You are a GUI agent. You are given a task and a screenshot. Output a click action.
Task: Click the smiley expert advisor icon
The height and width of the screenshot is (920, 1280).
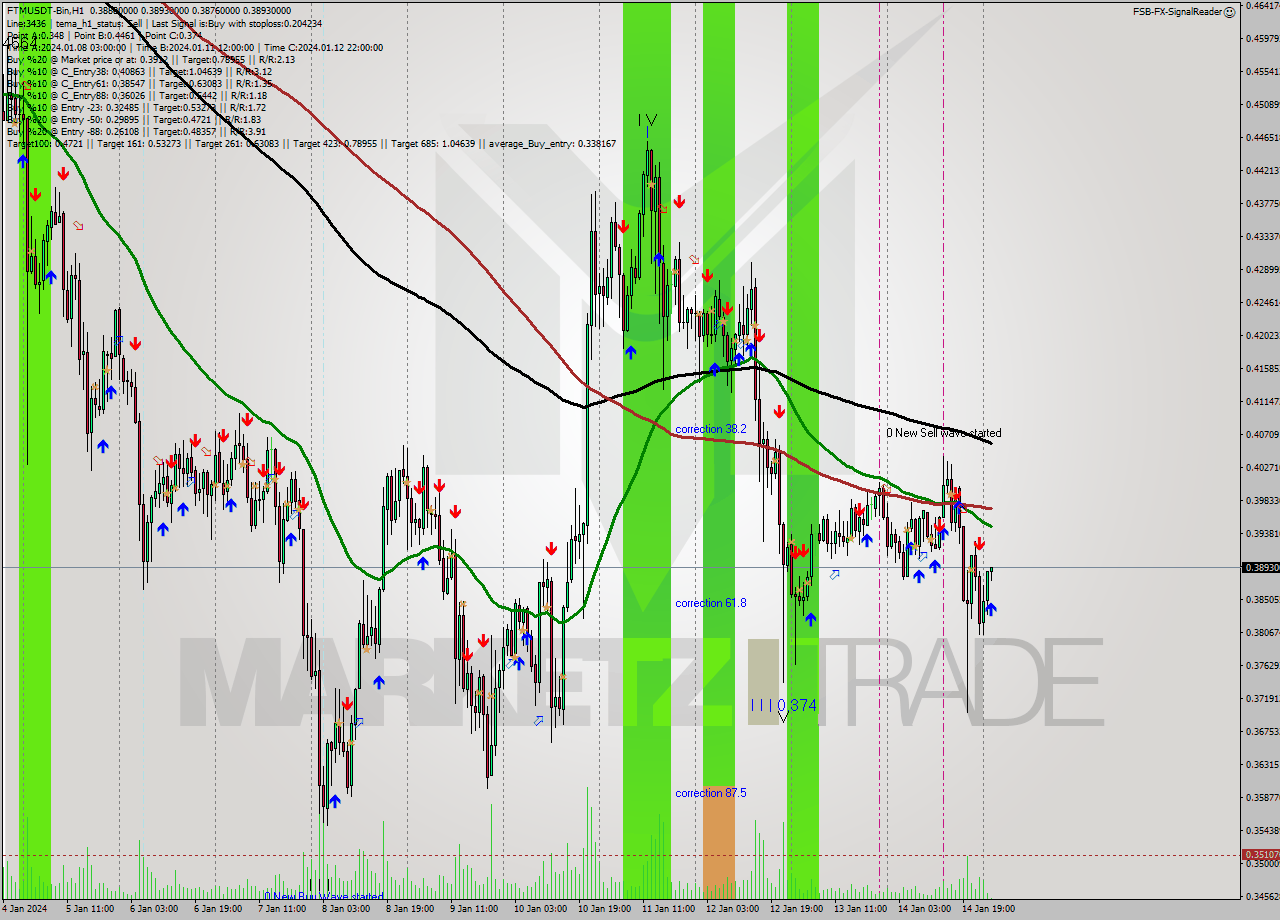coord(1230,12)
